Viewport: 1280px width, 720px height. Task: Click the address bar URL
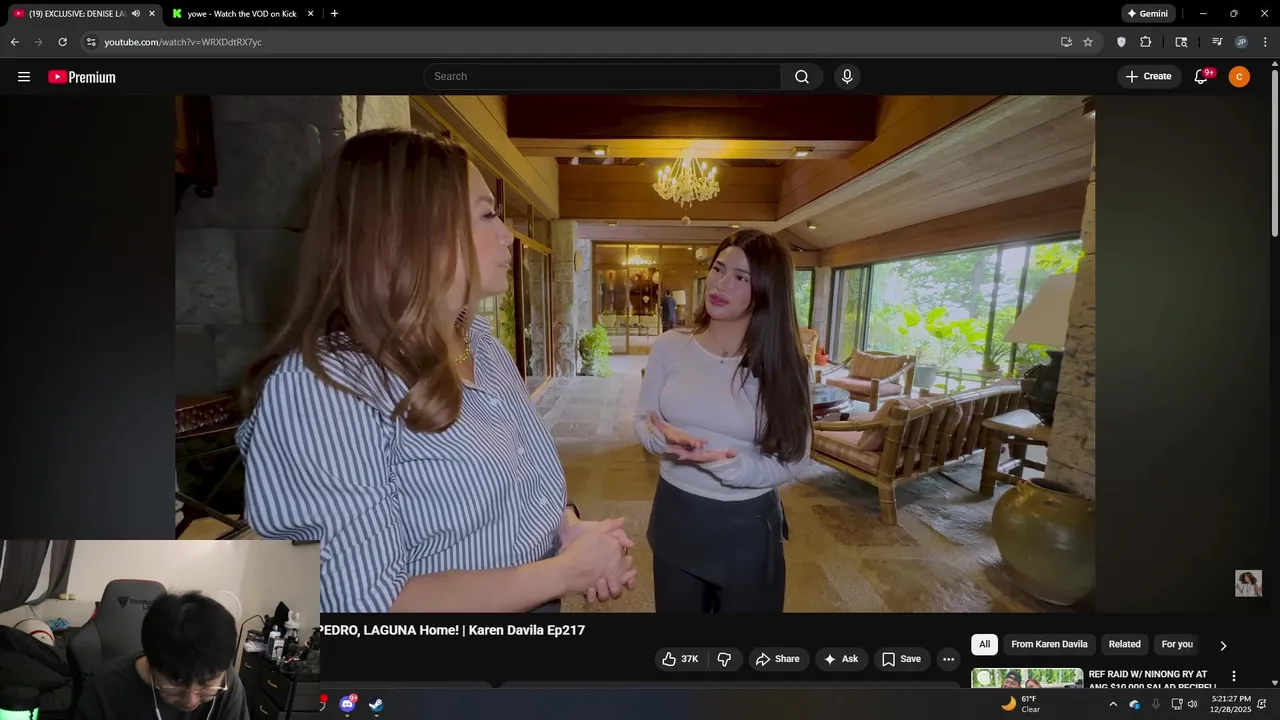(183, 42)
